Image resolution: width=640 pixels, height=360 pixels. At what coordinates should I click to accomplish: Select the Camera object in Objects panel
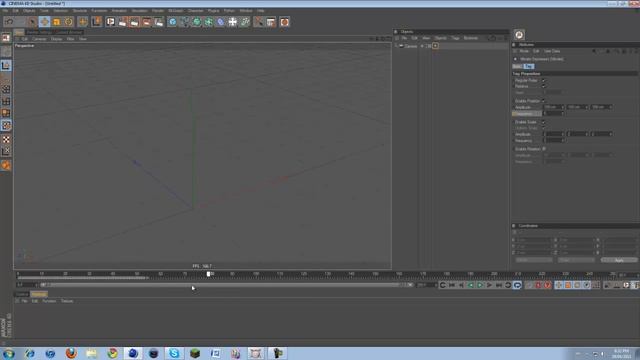click(x=411, y=46)
